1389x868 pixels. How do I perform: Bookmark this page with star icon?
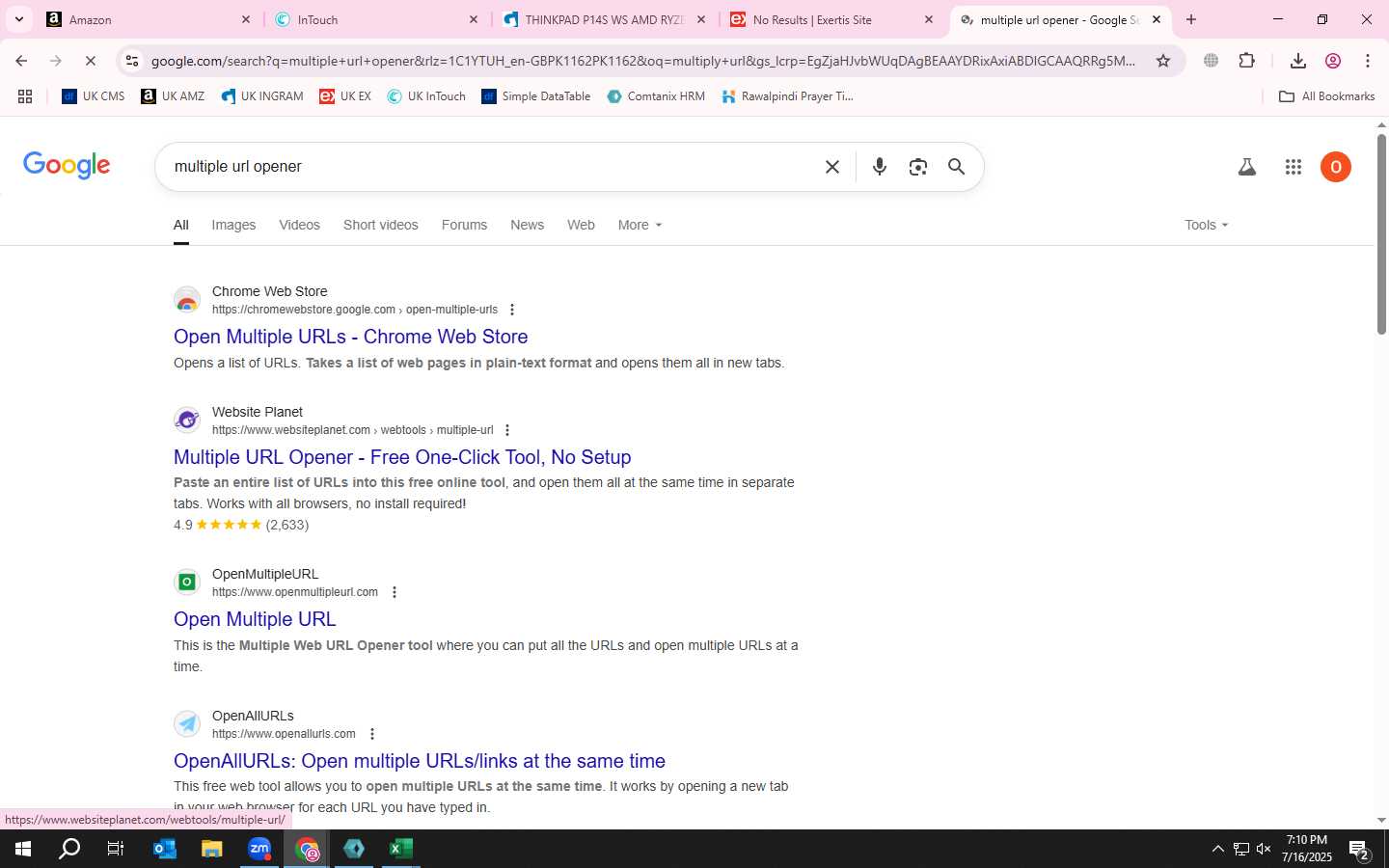(x=1163, y=61)
